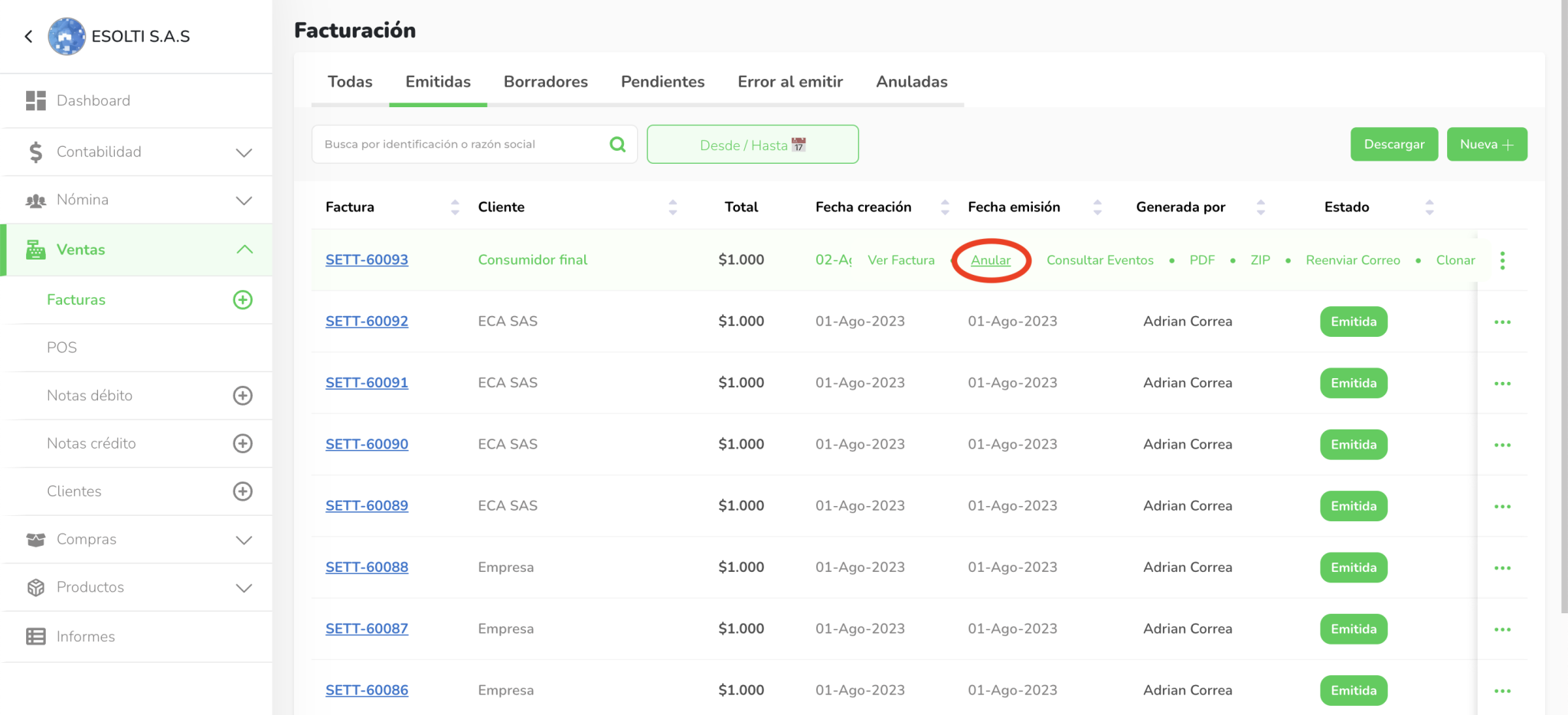Switch to the Borradores tab

click(x=545, y=82)
